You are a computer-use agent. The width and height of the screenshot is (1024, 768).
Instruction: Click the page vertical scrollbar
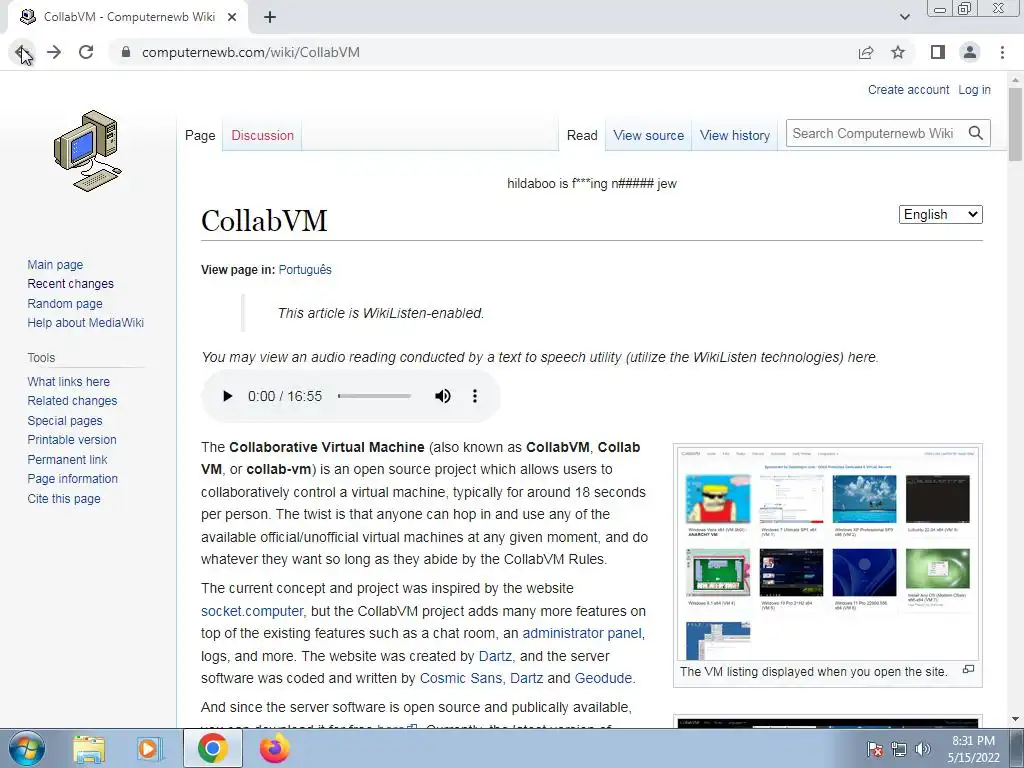(x=1015, y=124)
